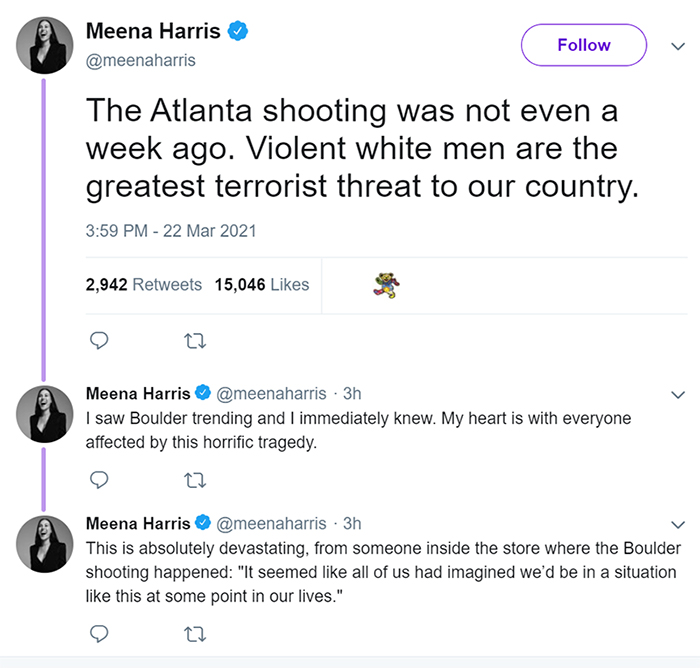Image resolution: width=700 pixels, height=668 pixels.
Task: Open the @meenaharris handle in the header
Action: click(141, 60)
